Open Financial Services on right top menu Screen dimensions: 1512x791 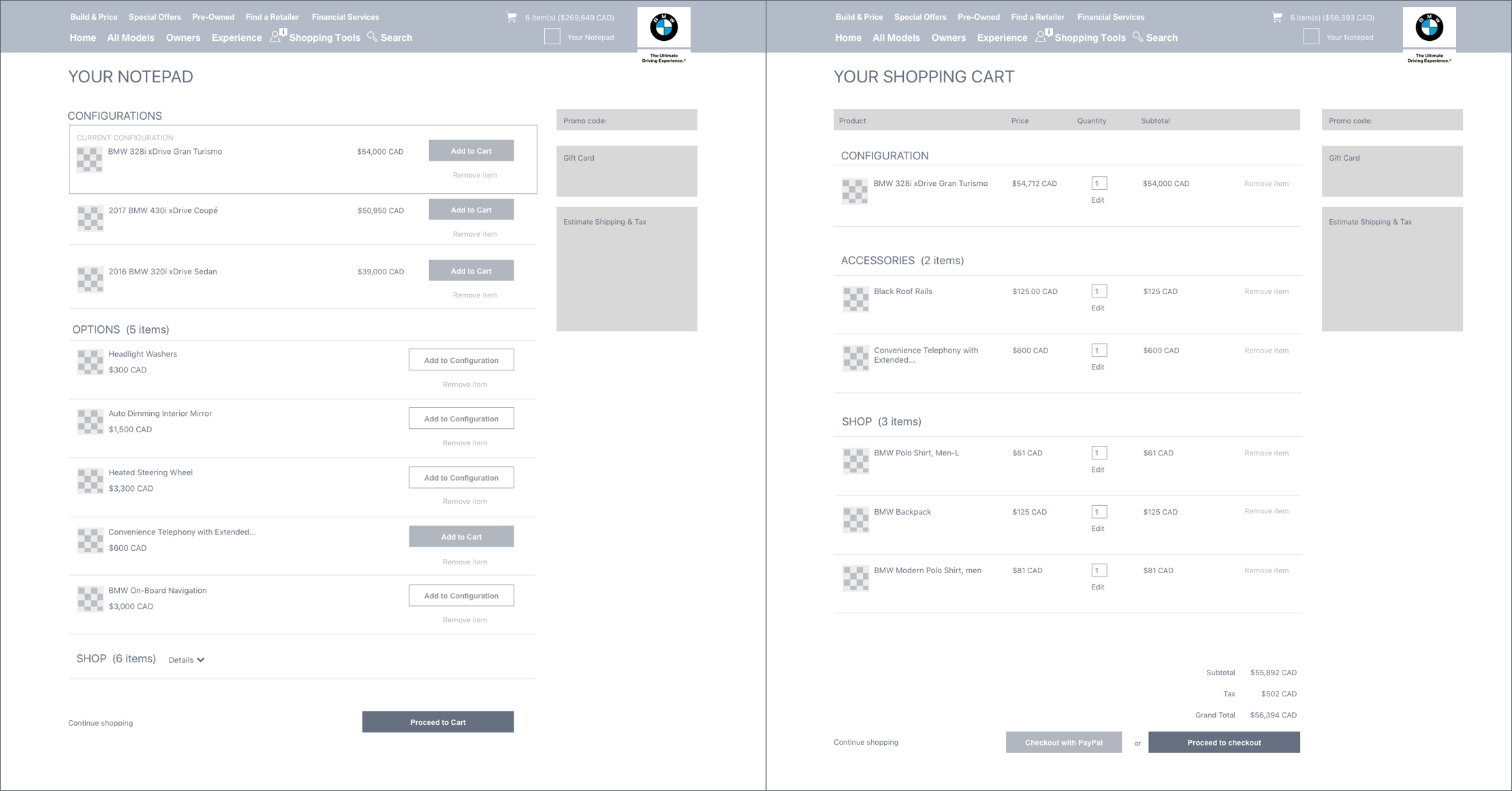point(1110,17)
